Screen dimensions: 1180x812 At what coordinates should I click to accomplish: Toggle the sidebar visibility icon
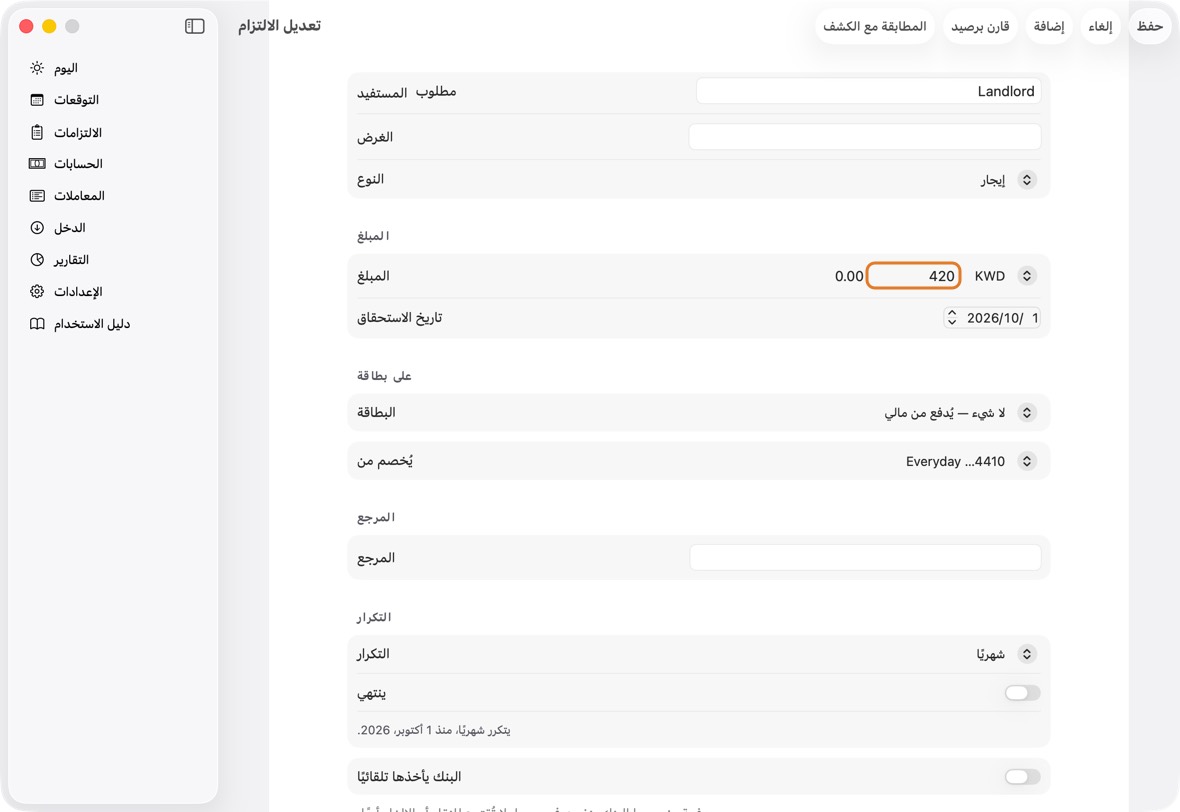point(195,26)
